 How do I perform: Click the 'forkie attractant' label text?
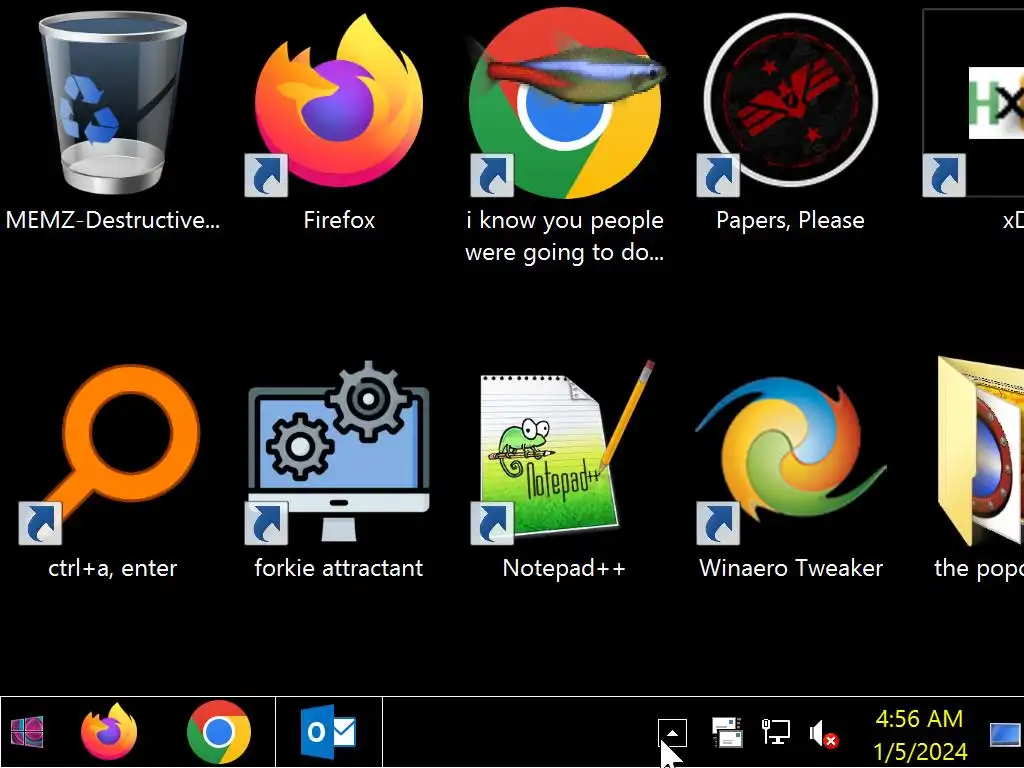tap(338, 568)
